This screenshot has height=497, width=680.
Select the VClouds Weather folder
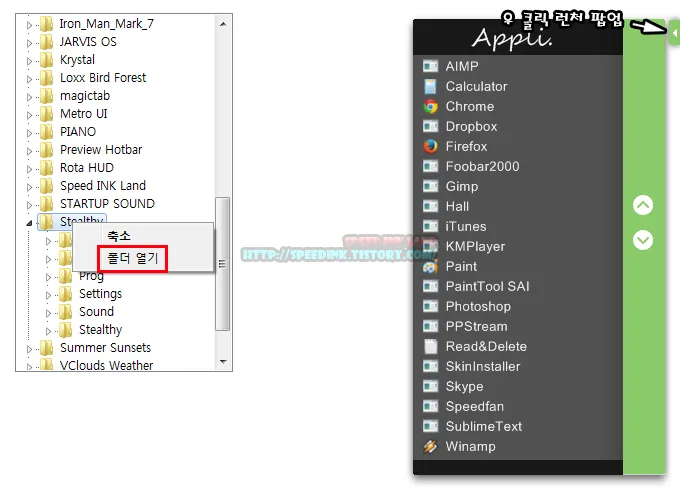tap(106, 366)
